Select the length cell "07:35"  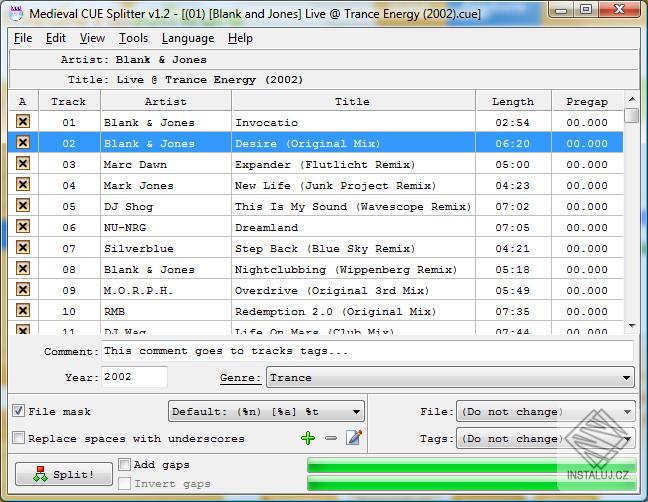(x=513, y=312)
